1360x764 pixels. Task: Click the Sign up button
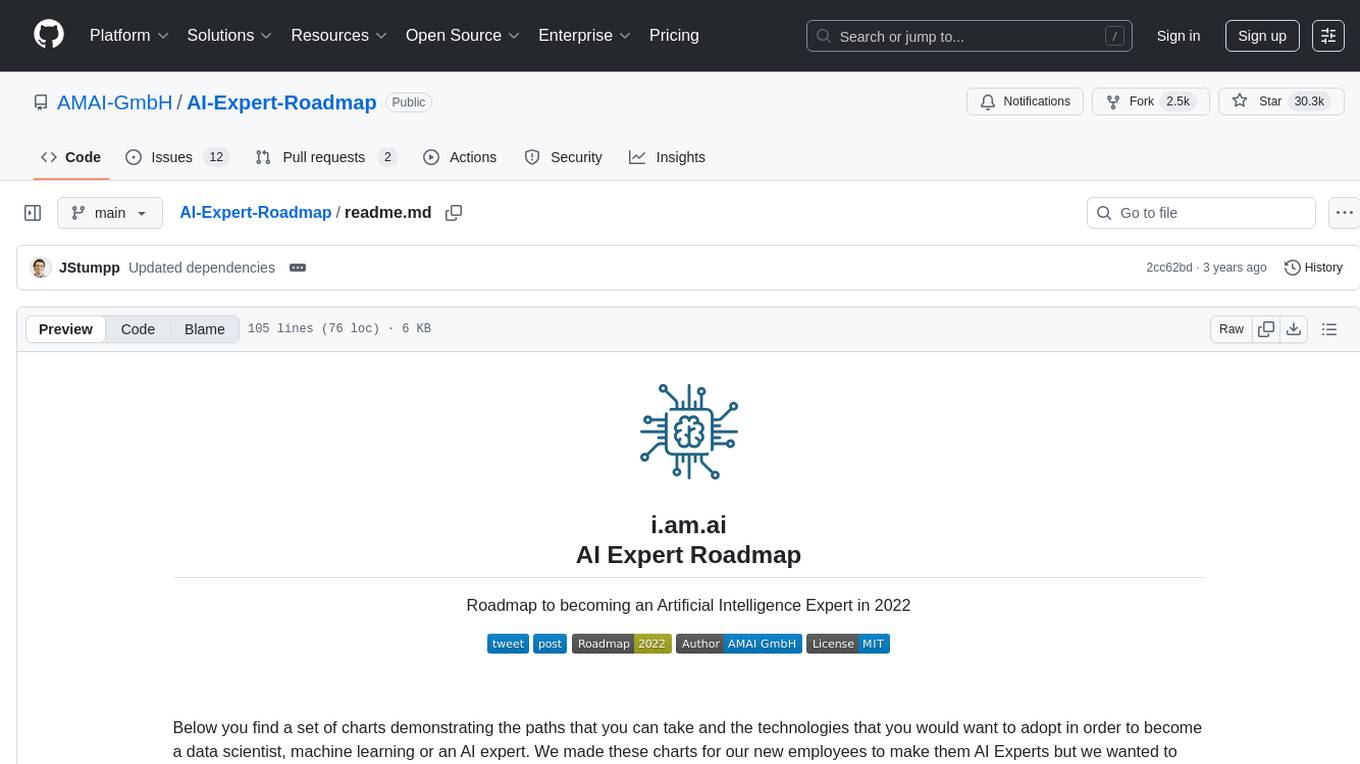[1262, 35]
